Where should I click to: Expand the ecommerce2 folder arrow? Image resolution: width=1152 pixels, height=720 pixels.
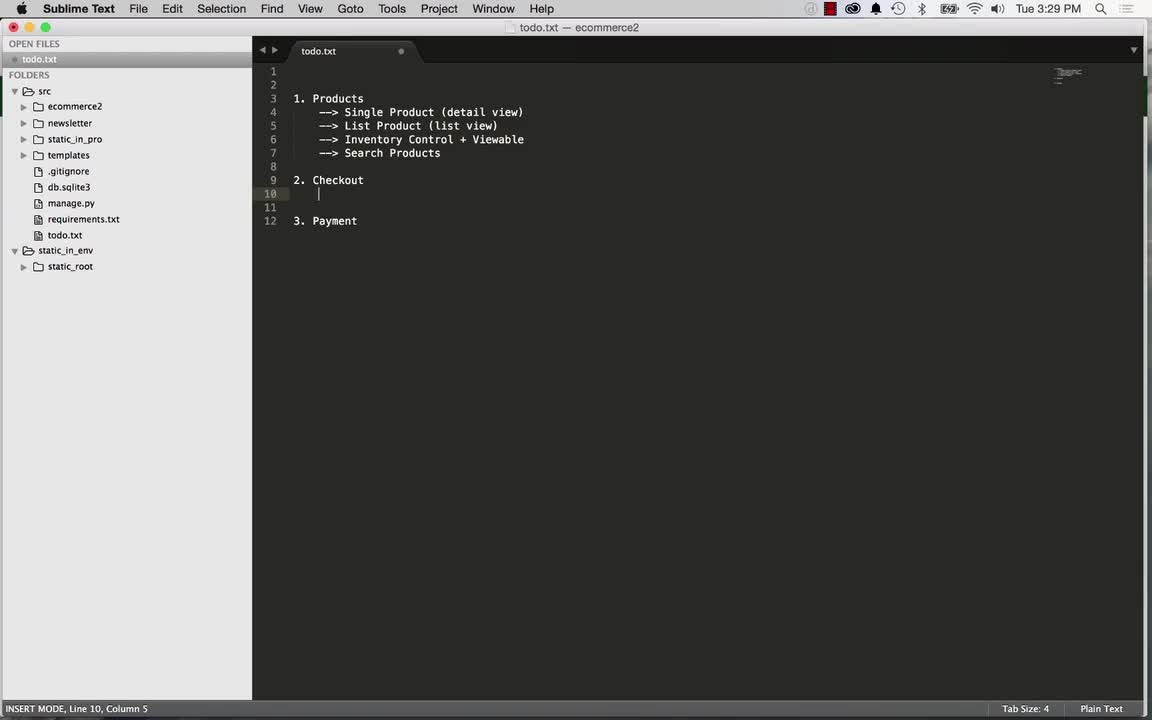point(24,107)
